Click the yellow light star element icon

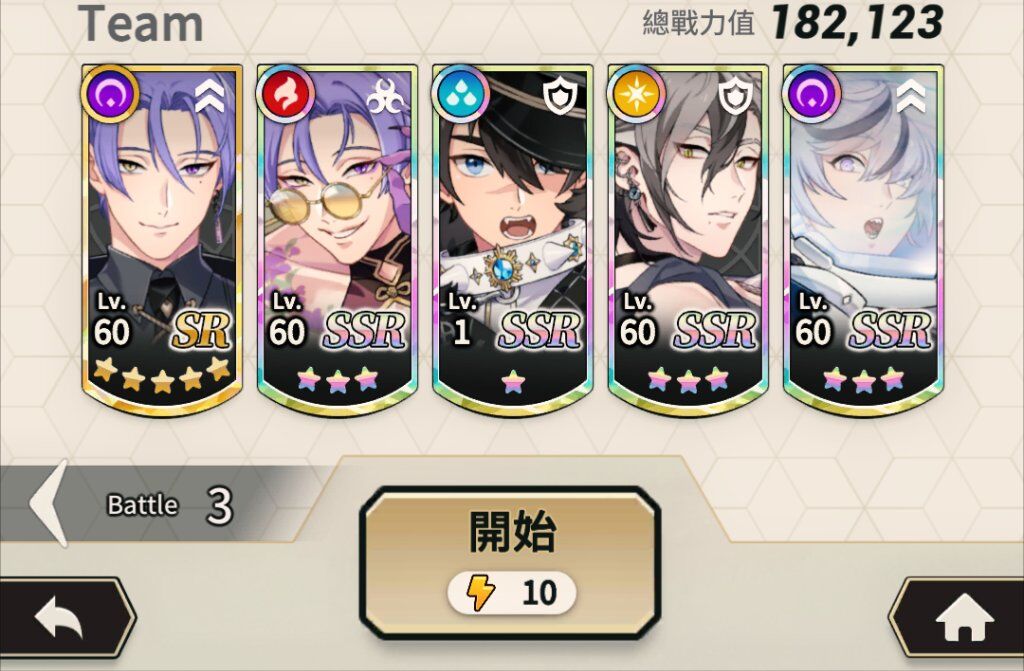[636, 93]
